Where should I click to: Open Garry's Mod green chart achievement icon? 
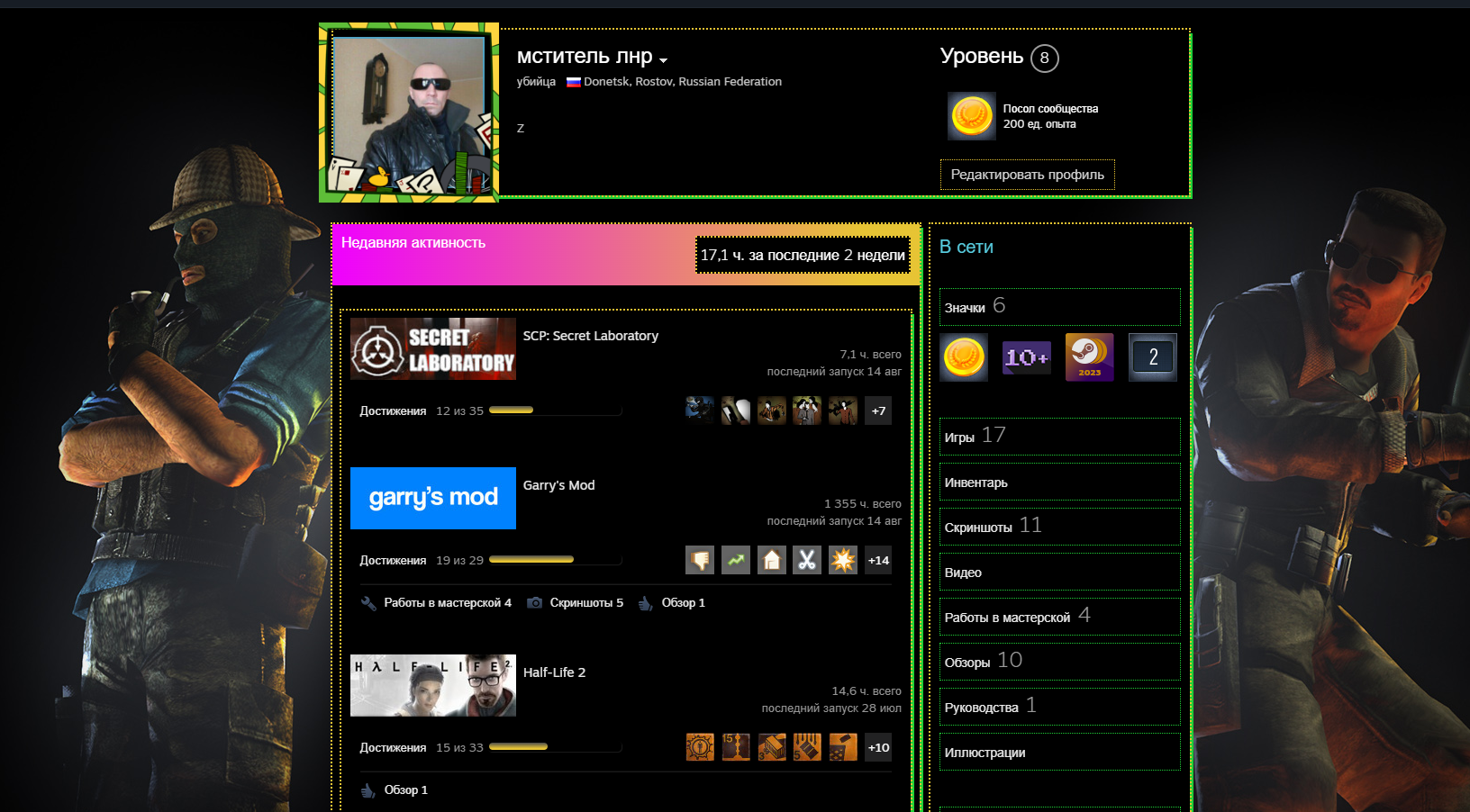click(736, 560)
